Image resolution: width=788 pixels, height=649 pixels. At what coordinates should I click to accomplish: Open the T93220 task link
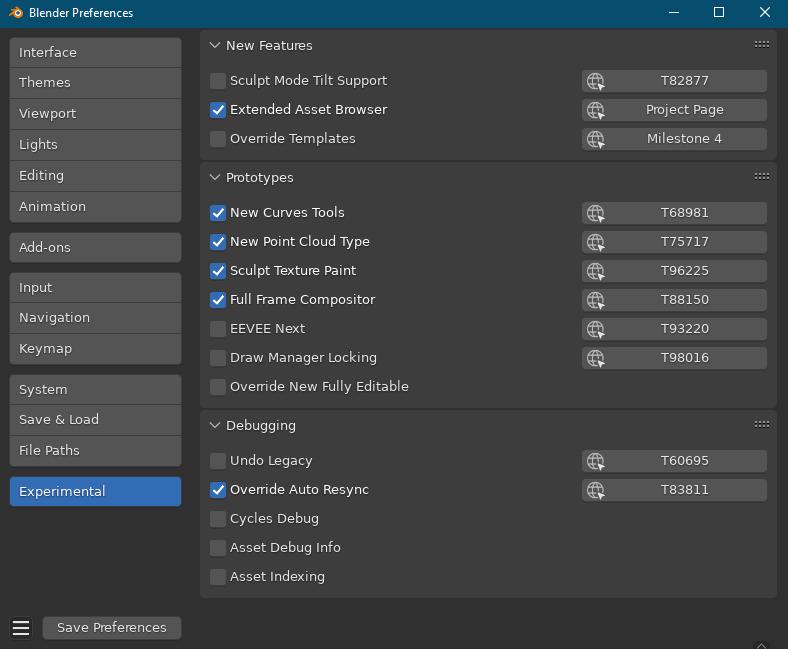click(674, 329)
